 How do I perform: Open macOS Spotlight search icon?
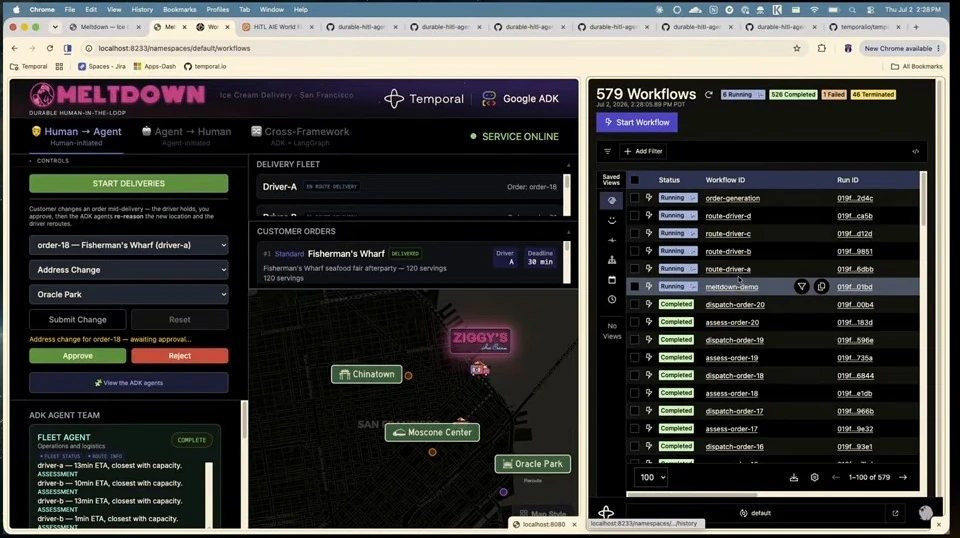pyautogui.click(x=852, y=10)
